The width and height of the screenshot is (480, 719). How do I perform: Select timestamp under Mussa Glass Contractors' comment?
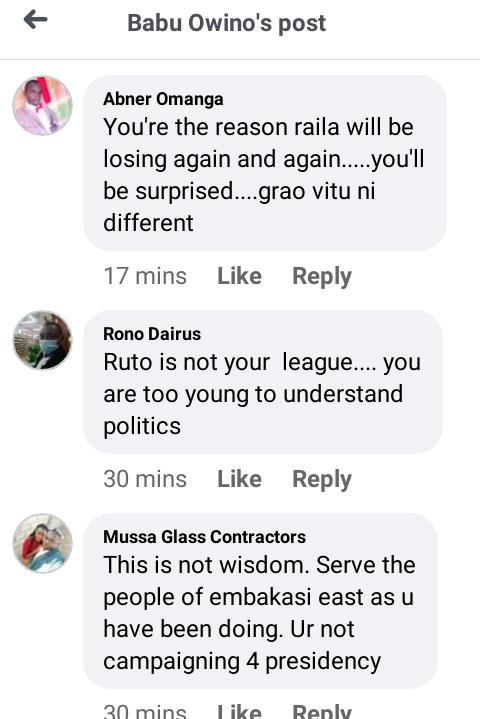(x=145, y=711)
